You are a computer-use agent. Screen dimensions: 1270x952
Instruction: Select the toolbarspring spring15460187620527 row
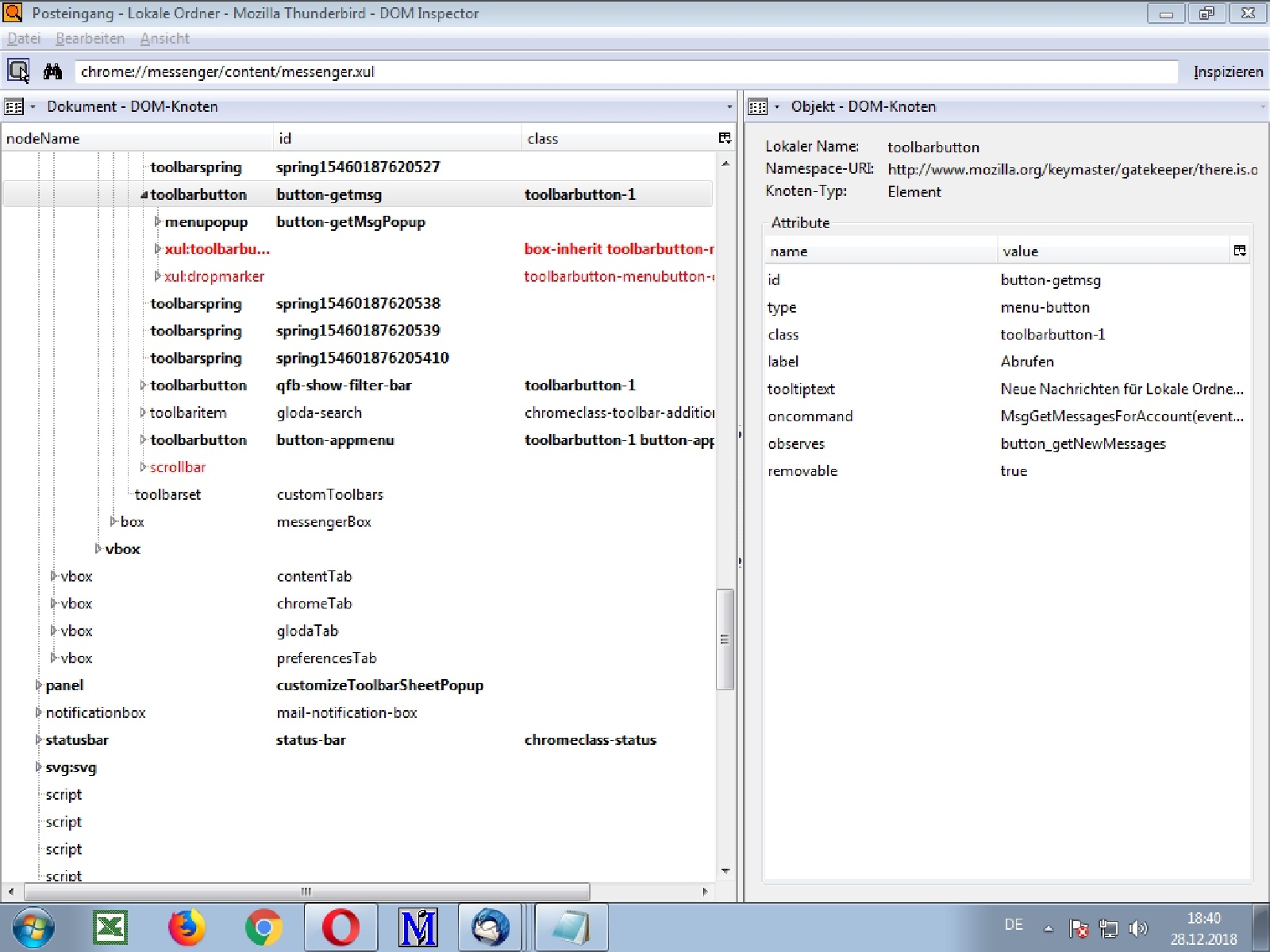click(358, 167)
